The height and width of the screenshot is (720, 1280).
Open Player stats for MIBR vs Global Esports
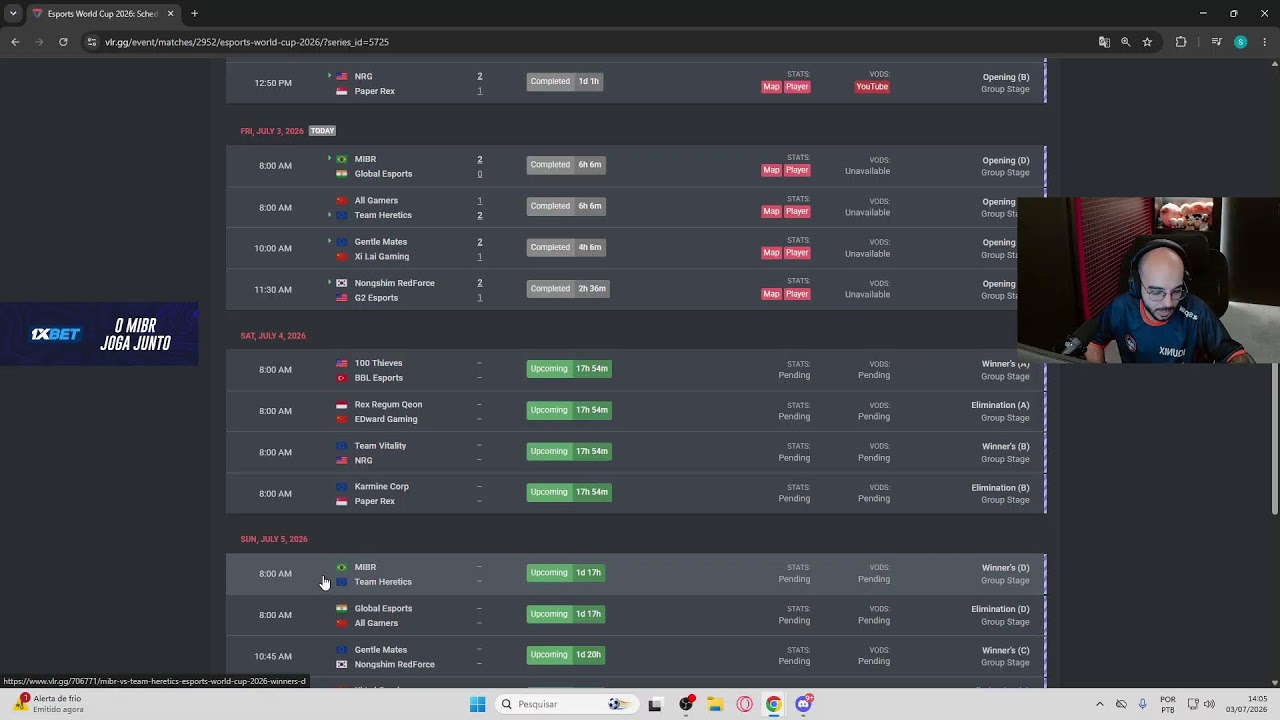click(797, 170)
